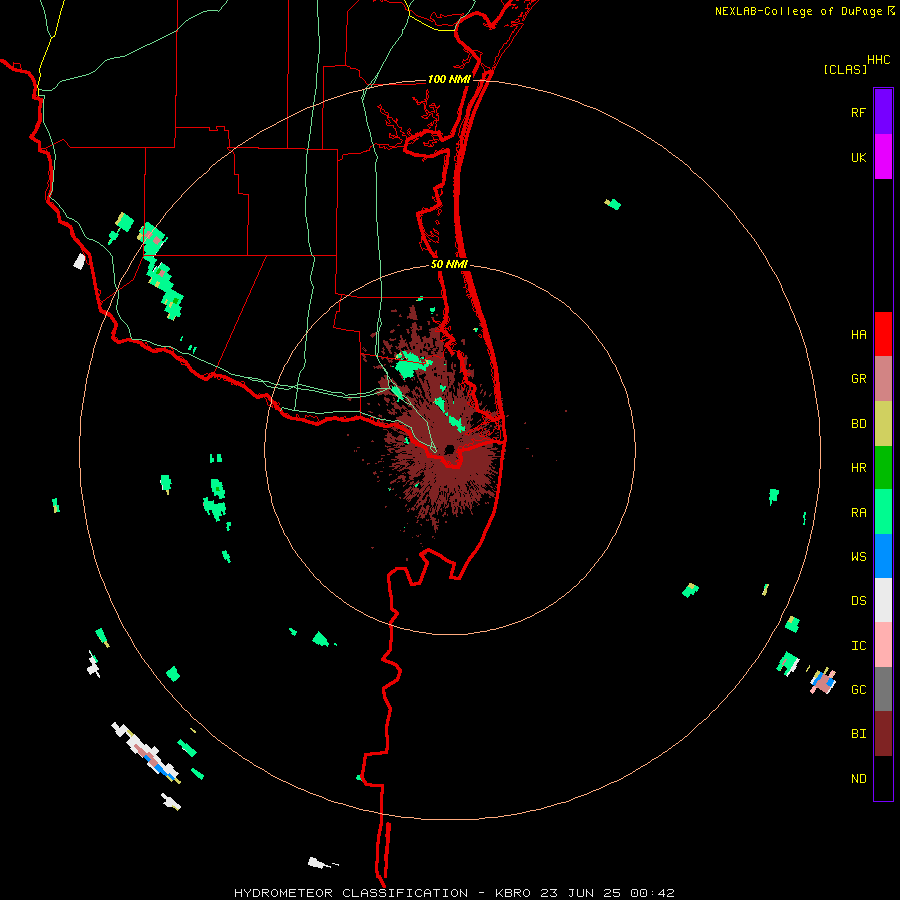Click the UK magenta legend swatch

point(883,157)
